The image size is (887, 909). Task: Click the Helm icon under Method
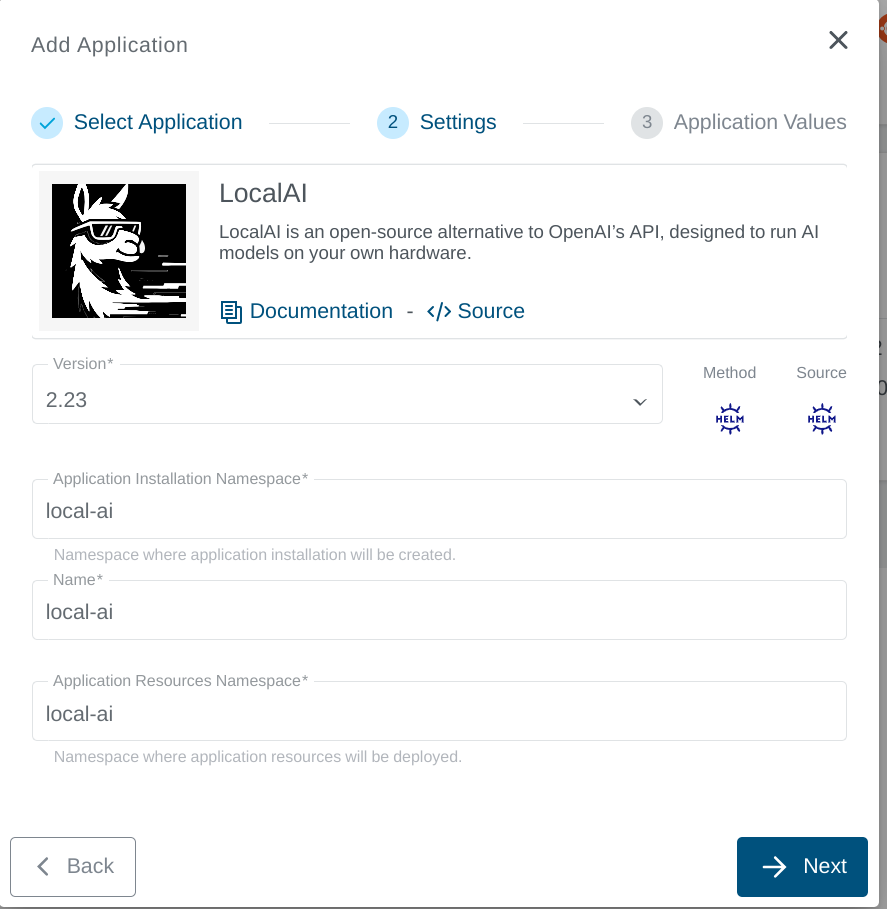coord(729,418)
